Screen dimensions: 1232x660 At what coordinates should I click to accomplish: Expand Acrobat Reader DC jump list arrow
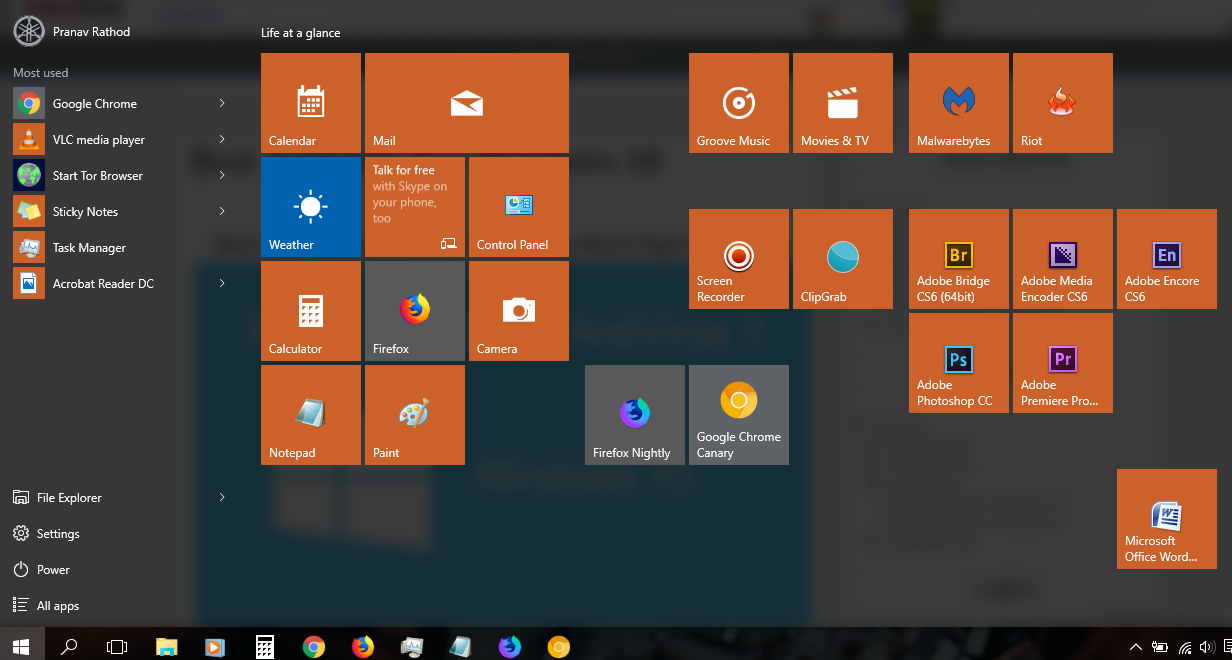click(222, 283)
